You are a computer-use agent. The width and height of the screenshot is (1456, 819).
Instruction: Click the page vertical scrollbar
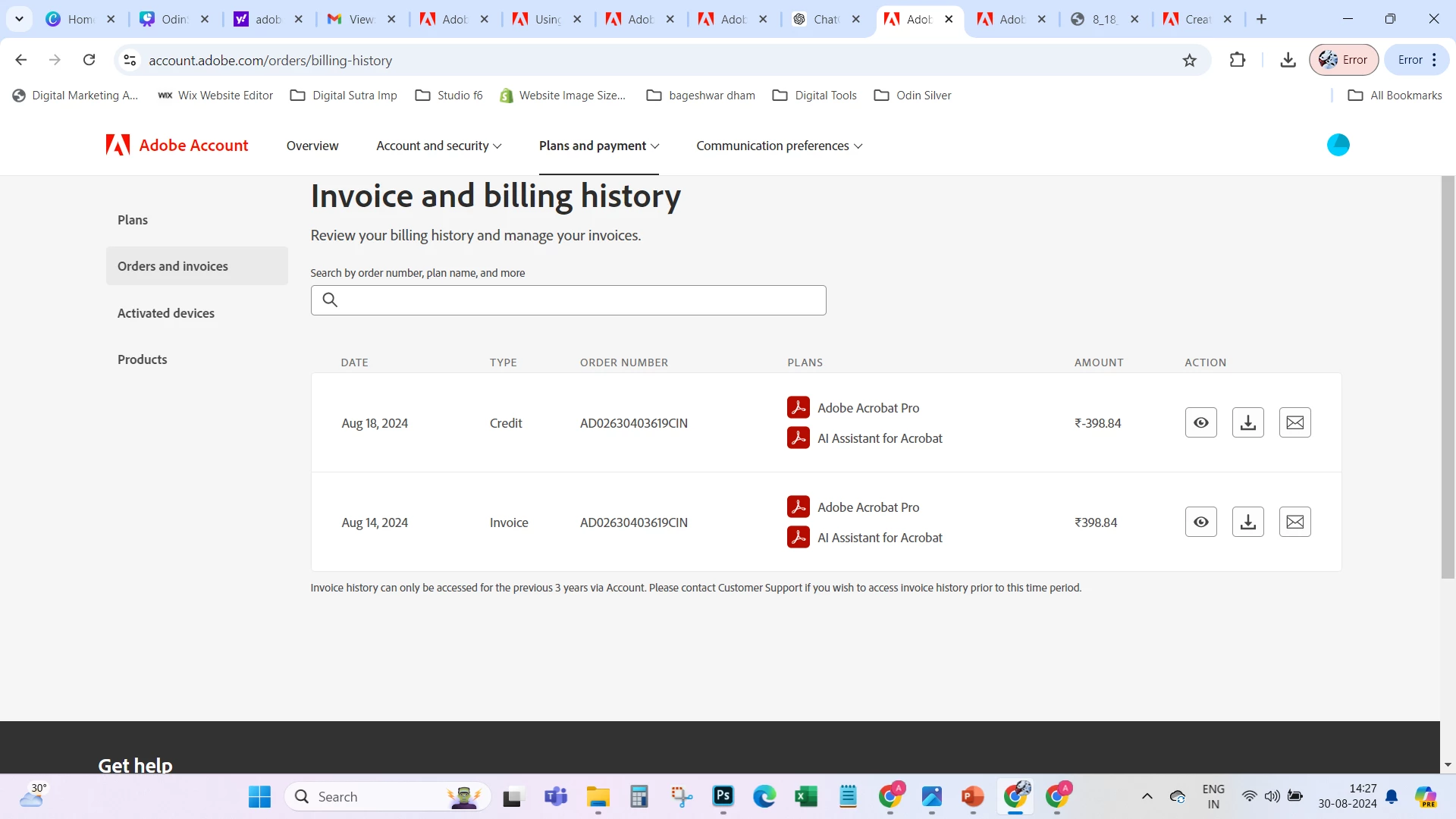[1448, 379]
